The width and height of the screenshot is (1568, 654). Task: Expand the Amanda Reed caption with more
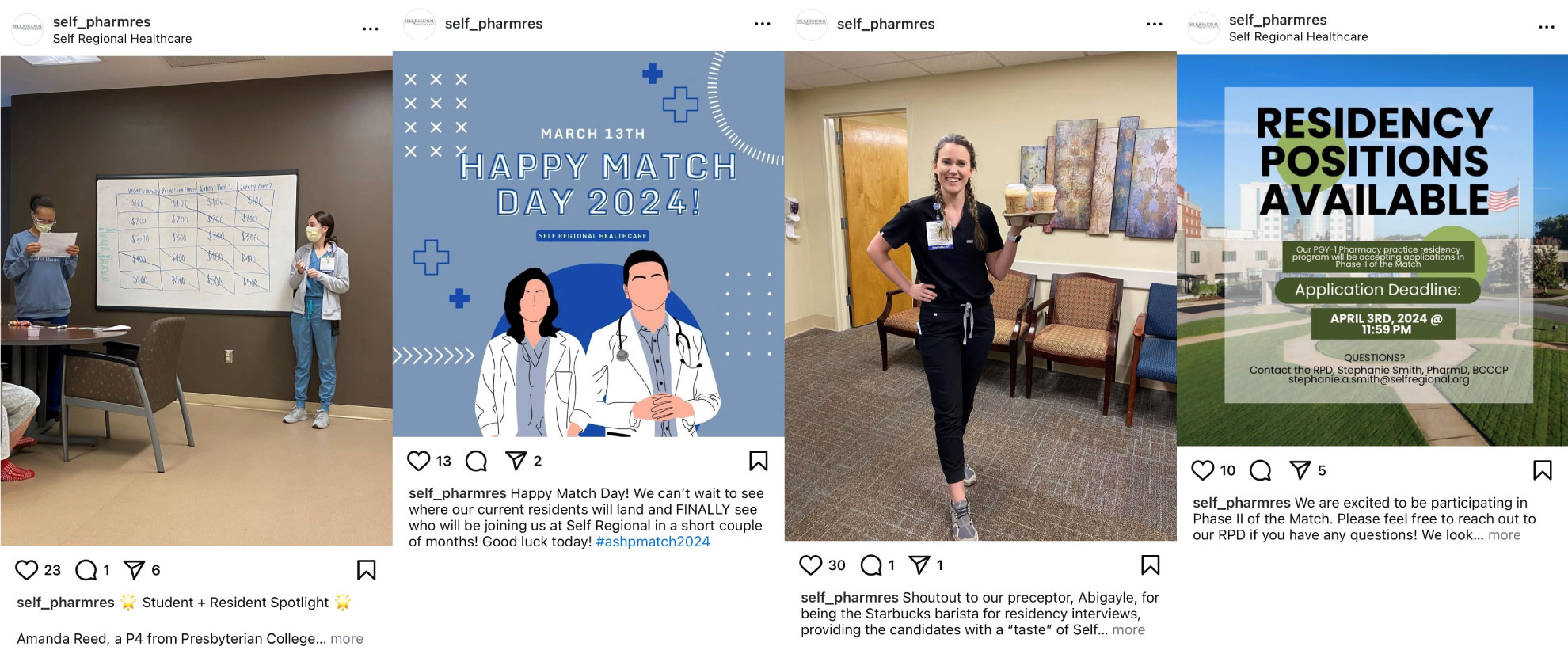pos(347,639)
